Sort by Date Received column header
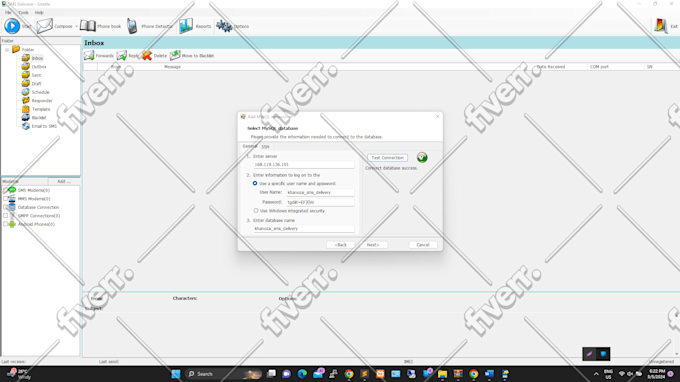680x382 pixels. pyautogui.click(x=551, y=67)
